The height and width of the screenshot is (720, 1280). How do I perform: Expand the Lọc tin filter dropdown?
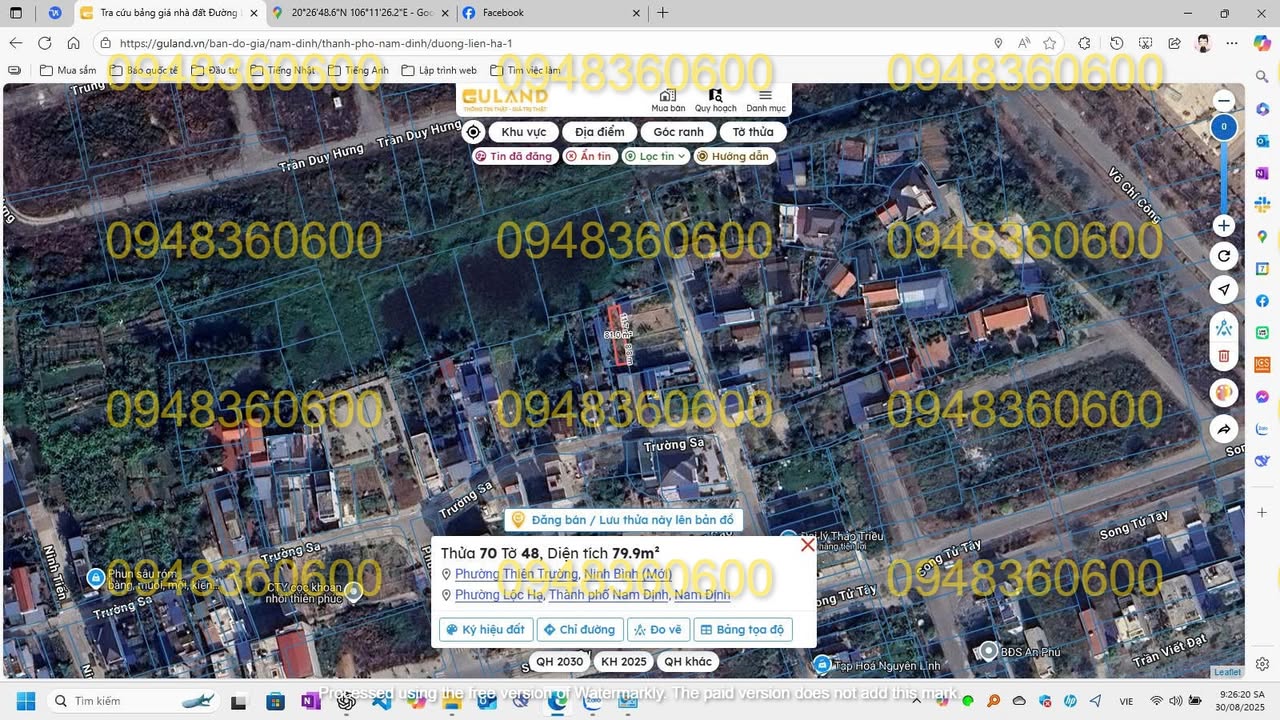(x=656, y=156)
